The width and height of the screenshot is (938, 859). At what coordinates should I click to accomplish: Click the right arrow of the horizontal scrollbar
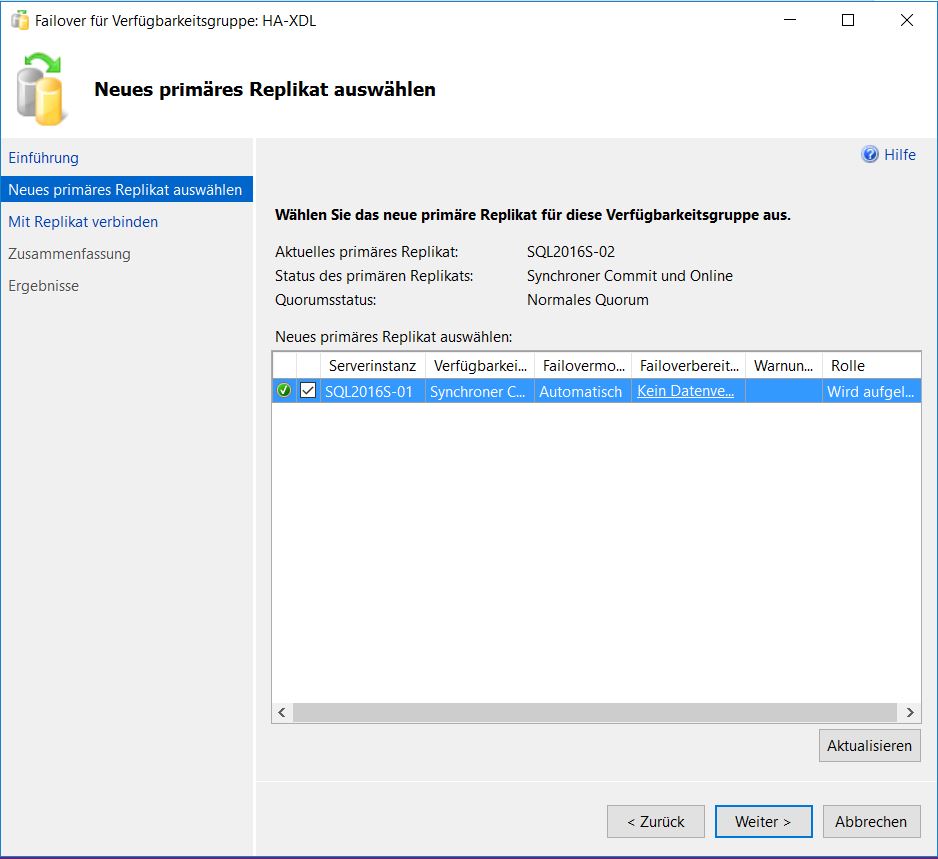pyautogui.click(x=910, y=712)
